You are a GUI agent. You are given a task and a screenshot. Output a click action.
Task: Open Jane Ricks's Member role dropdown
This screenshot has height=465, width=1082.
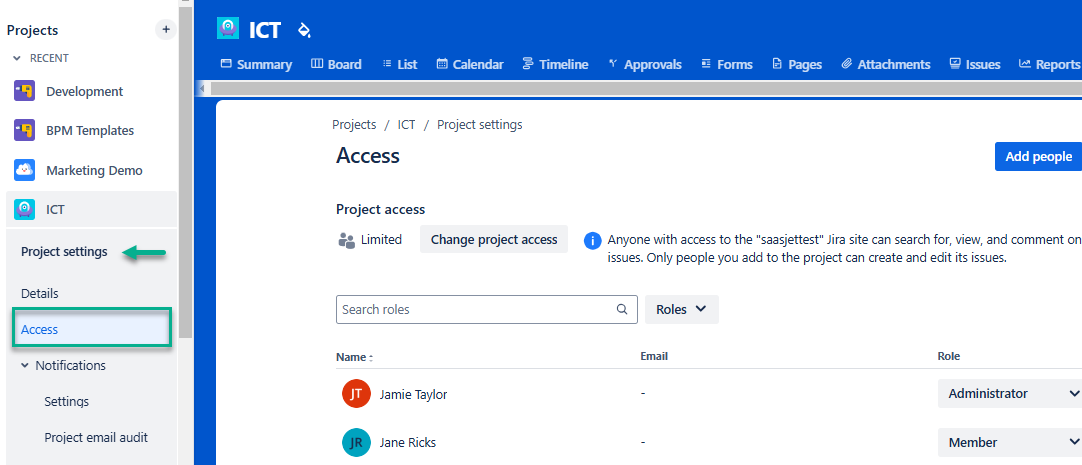coord(1010,442)
